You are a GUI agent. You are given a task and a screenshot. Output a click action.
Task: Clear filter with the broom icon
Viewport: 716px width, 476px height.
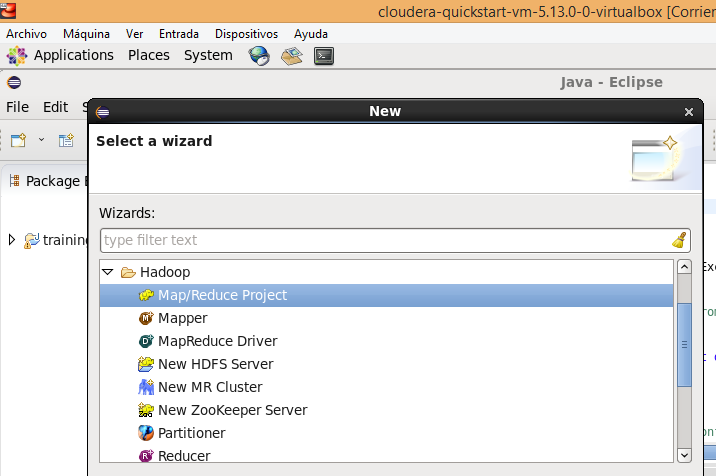point(679,240)
